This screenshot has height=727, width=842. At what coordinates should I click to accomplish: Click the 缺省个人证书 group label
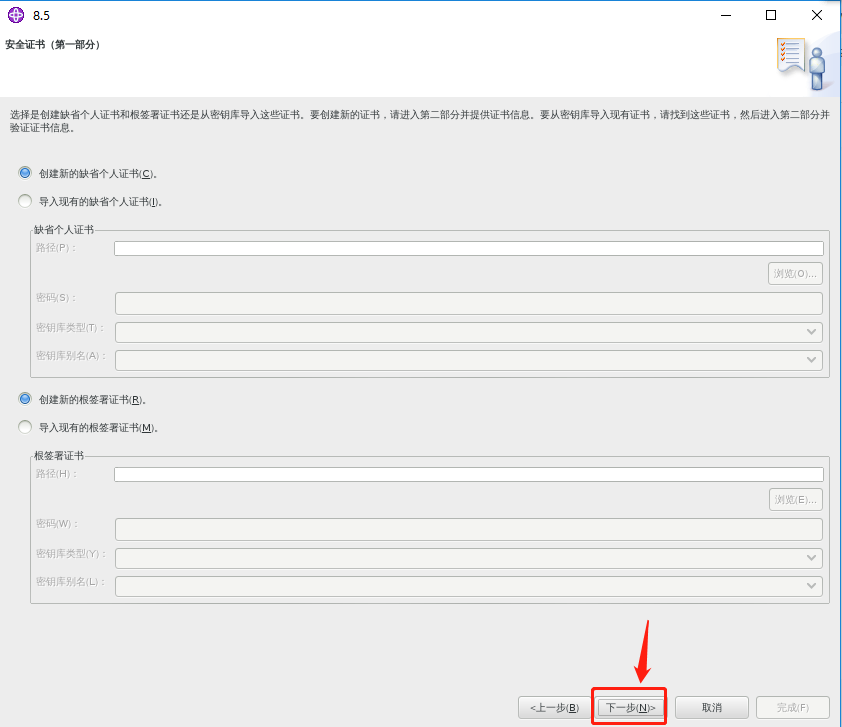[x=64, y=230]
